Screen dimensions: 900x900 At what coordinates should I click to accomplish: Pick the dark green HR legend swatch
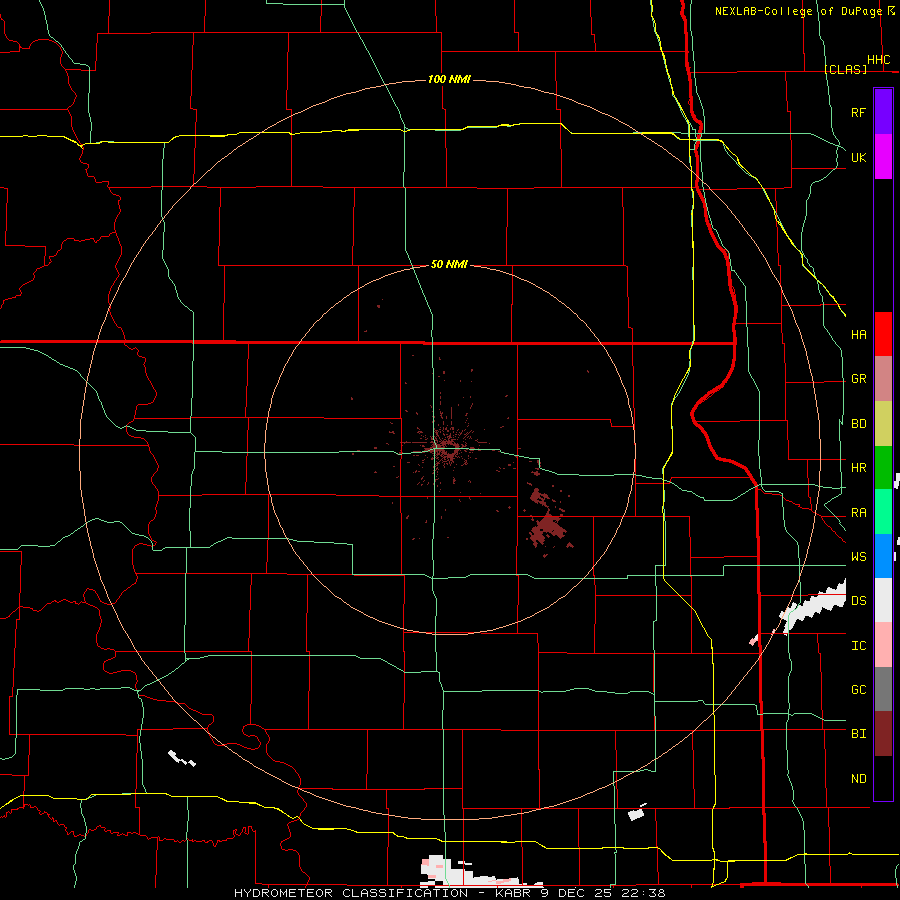(883, 468)
